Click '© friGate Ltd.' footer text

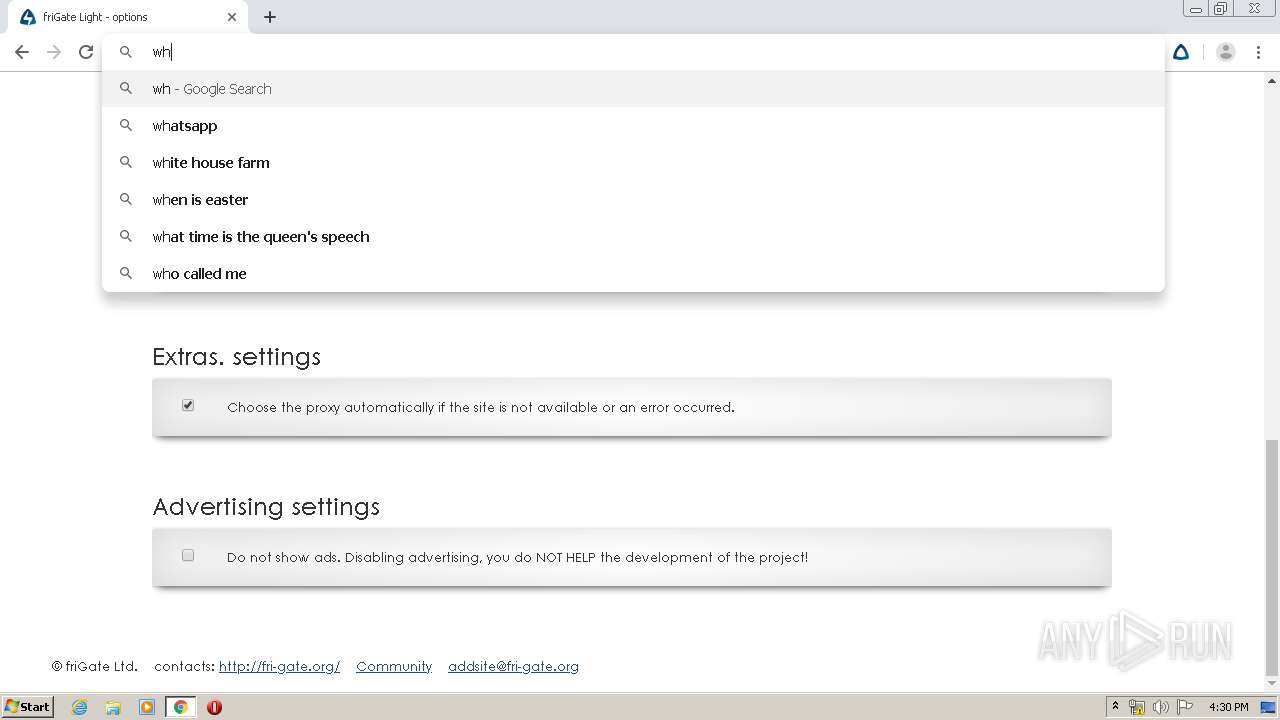pyautogui.click(x=95, y=666)
